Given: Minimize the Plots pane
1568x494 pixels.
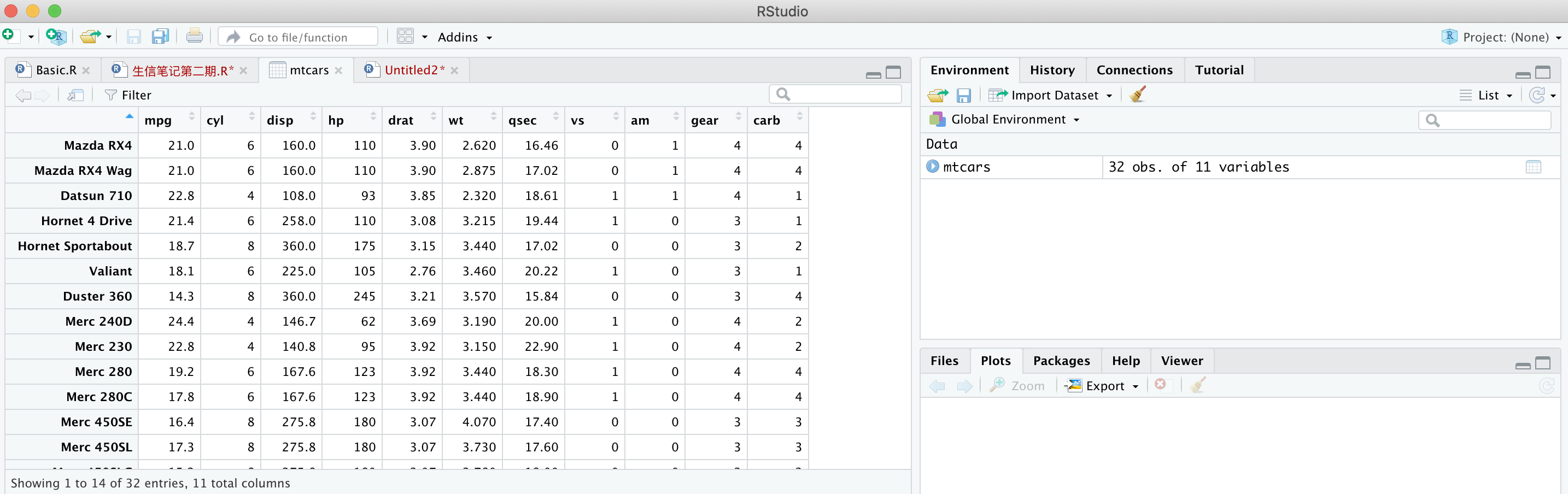Looking at the screenshot, I should point(1523,365).
